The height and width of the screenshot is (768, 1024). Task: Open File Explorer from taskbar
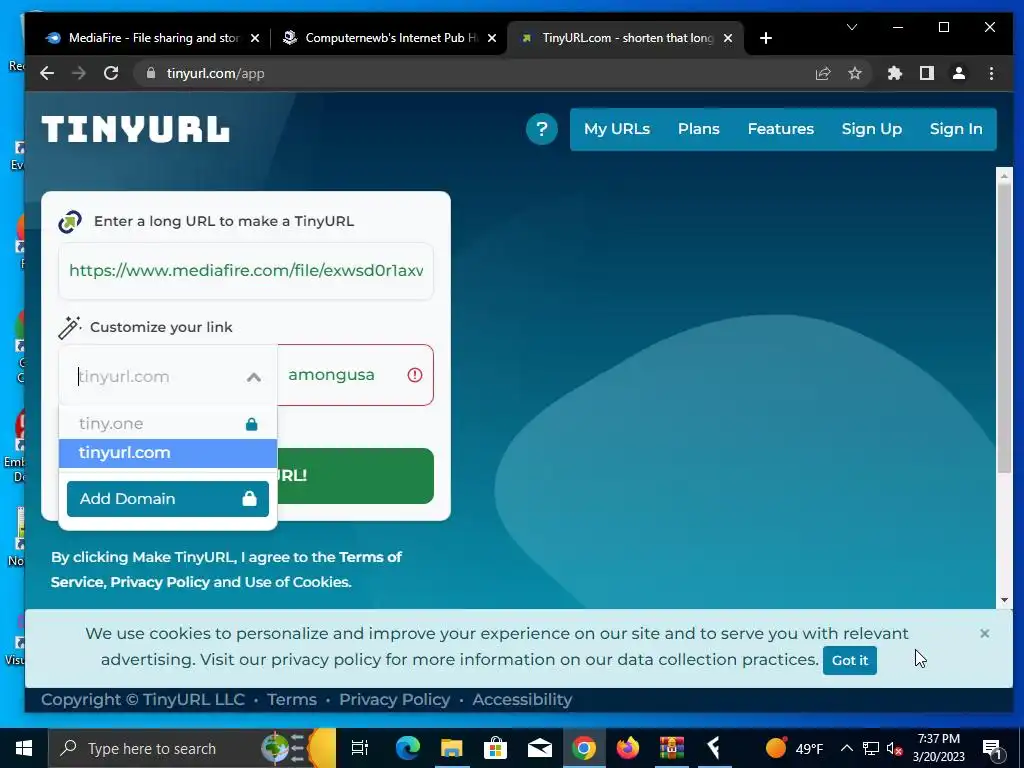click(x=451, y=748)
